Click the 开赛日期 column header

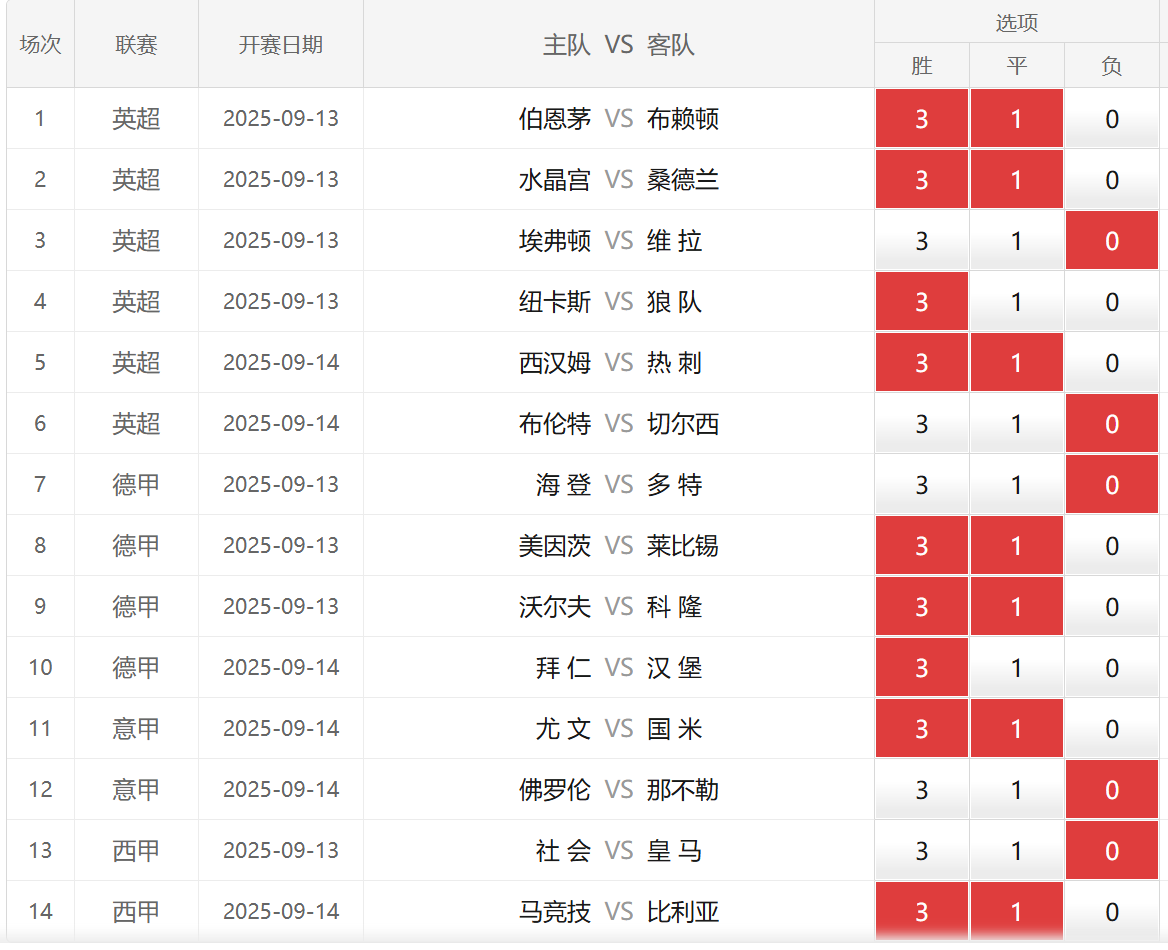(x=281, y=45)
